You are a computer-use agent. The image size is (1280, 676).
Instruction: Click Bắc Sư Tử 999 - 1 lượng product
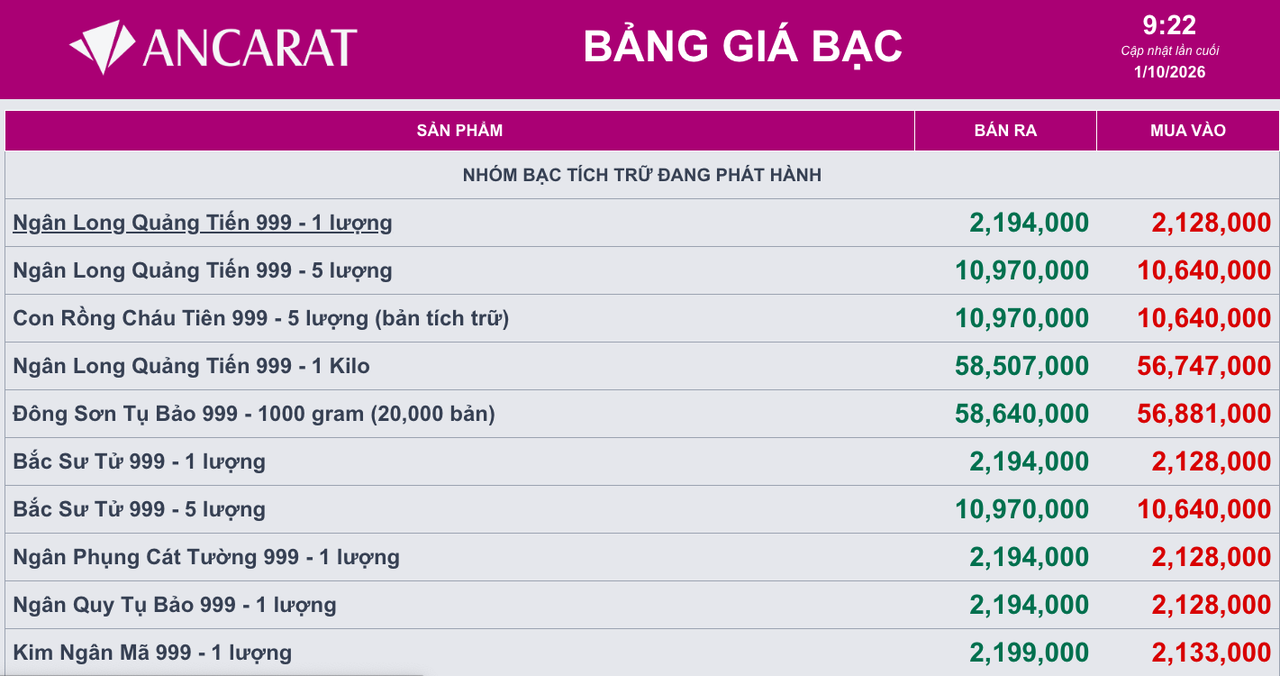[x=139, y=462]
